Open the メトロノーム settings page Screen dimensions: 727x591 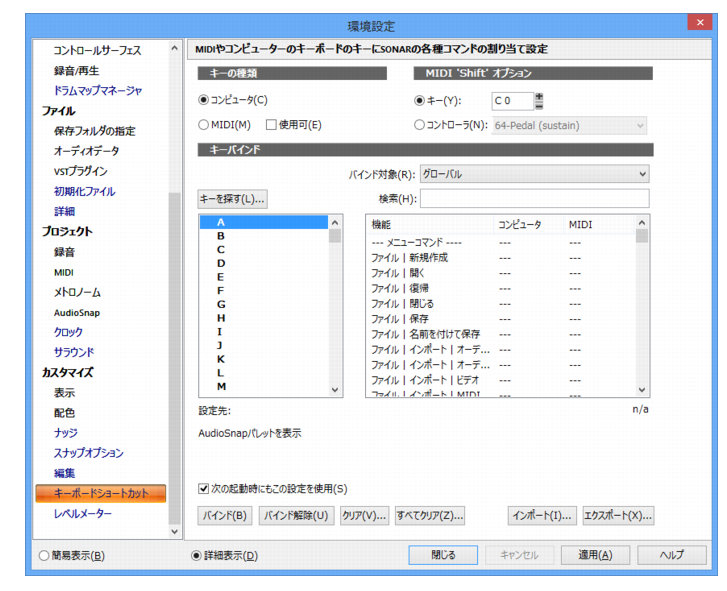point(77,292)
